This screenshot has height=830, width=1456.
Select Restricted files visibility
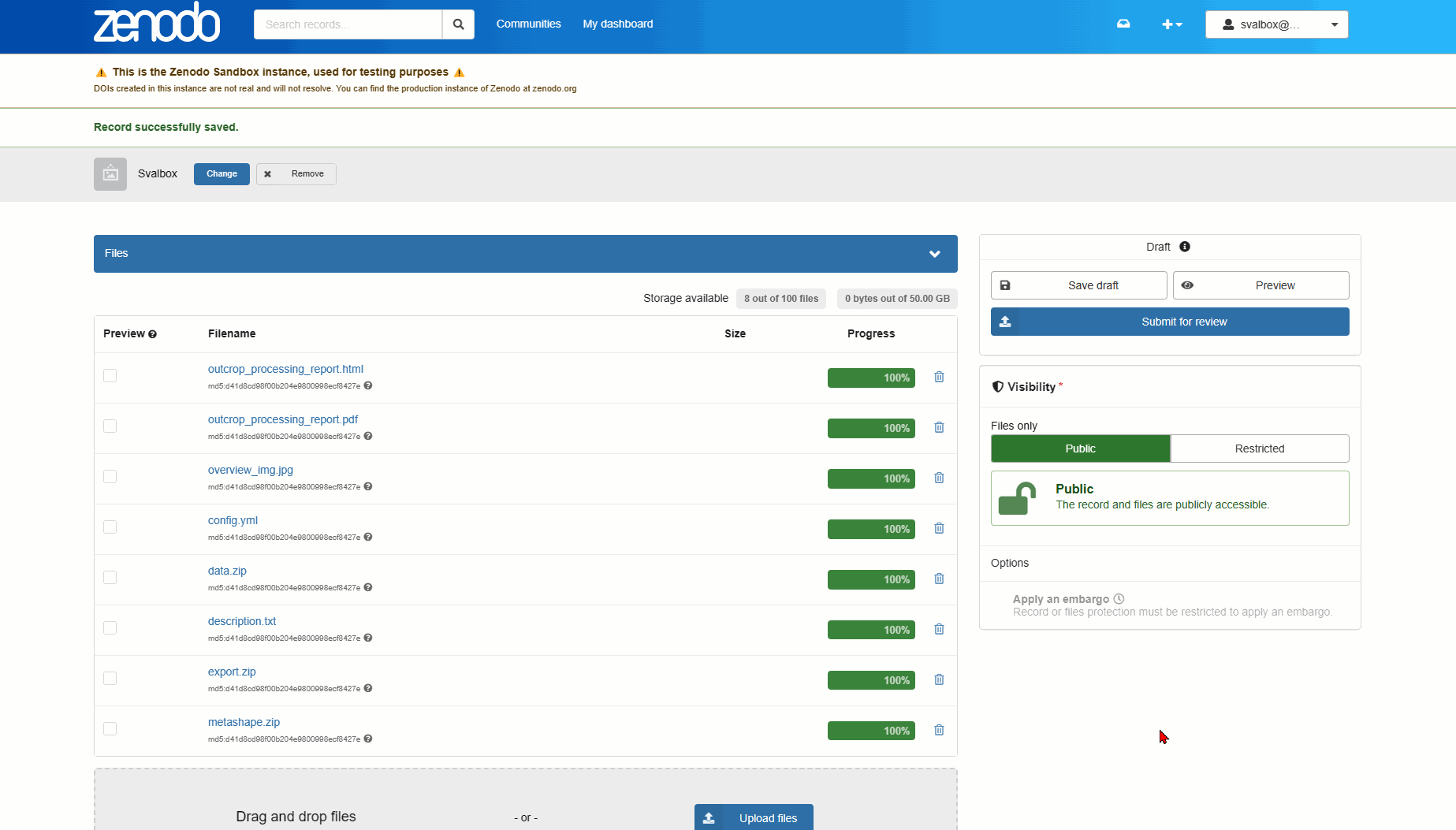click(1260, 448)
